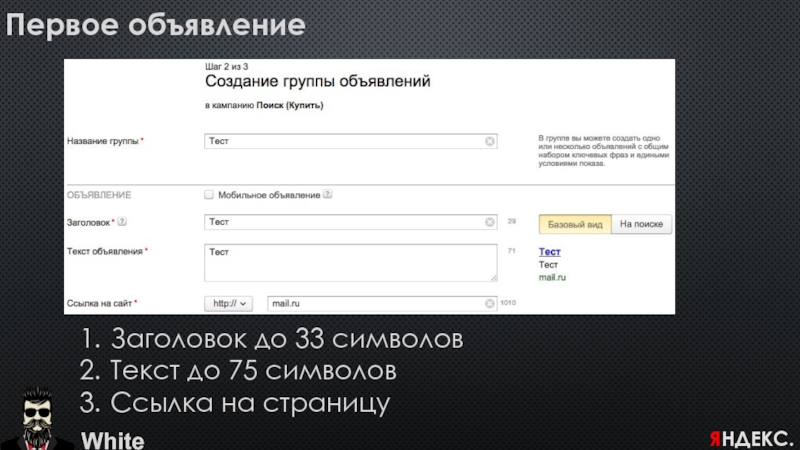Select plain Тест text in ad preview
800x450 pixels.
pyautogui.click(x=548, y=265)
